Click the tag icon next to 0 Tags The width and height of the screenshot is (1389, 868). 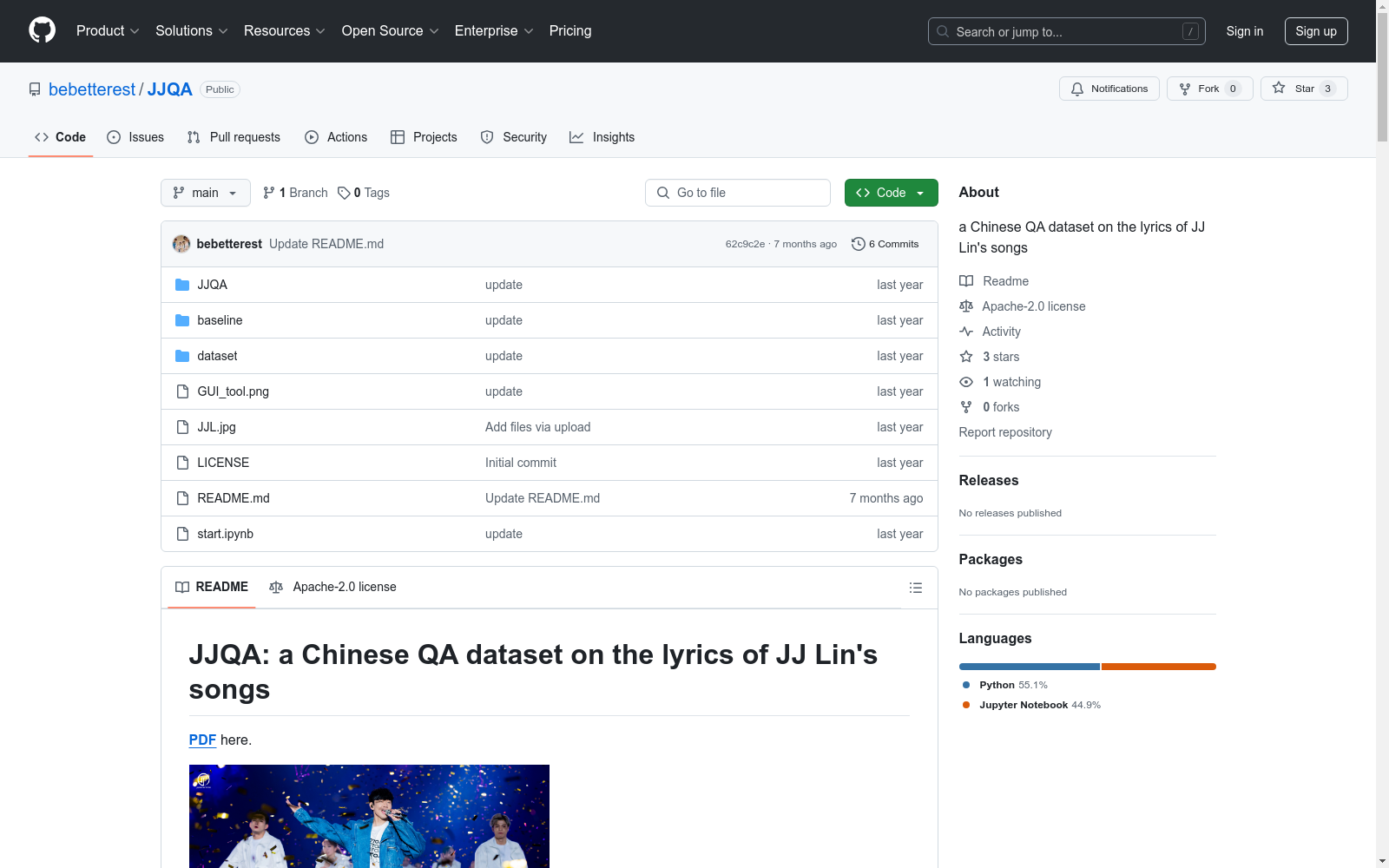pyautogui.click(x=344, y=193)
